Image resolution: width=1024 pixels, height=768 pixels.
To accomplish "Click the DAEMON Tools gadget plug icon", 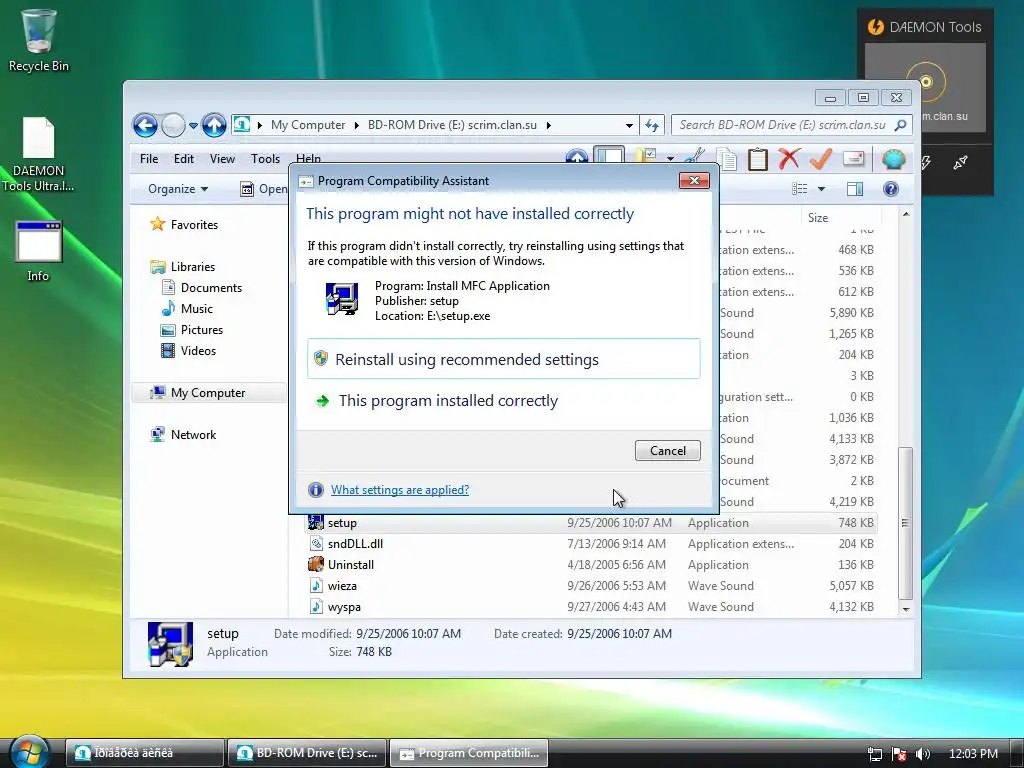I will (960, 163).
